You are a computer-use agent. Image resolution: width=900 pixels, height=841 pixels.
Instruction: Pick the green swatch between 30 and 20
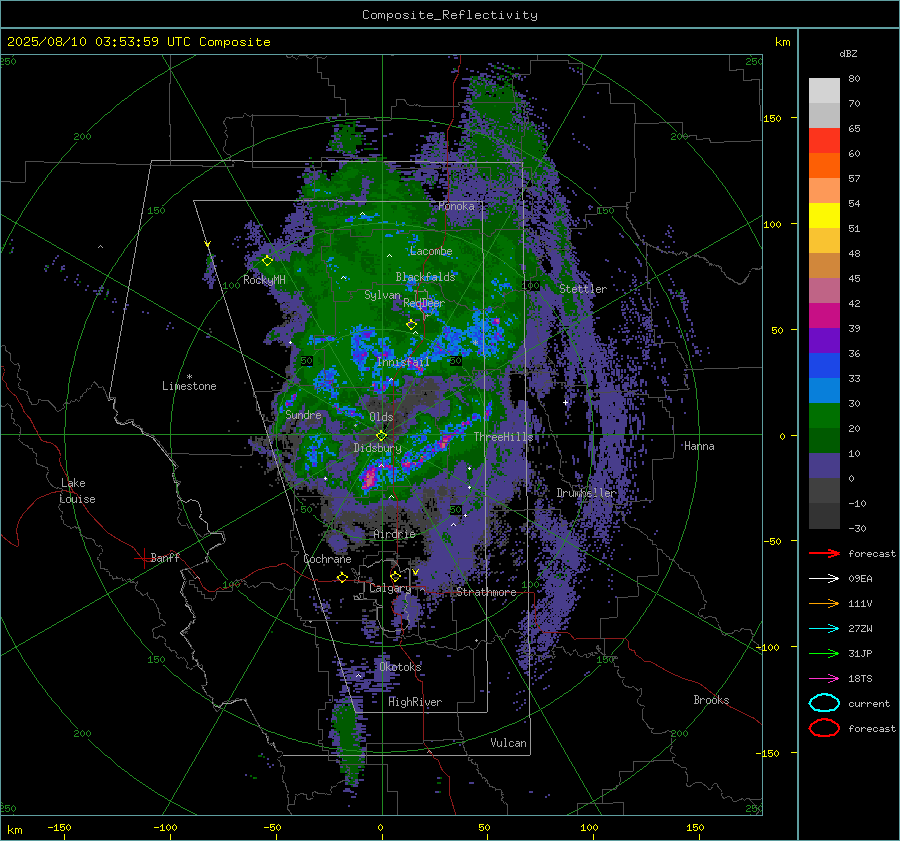824,416
